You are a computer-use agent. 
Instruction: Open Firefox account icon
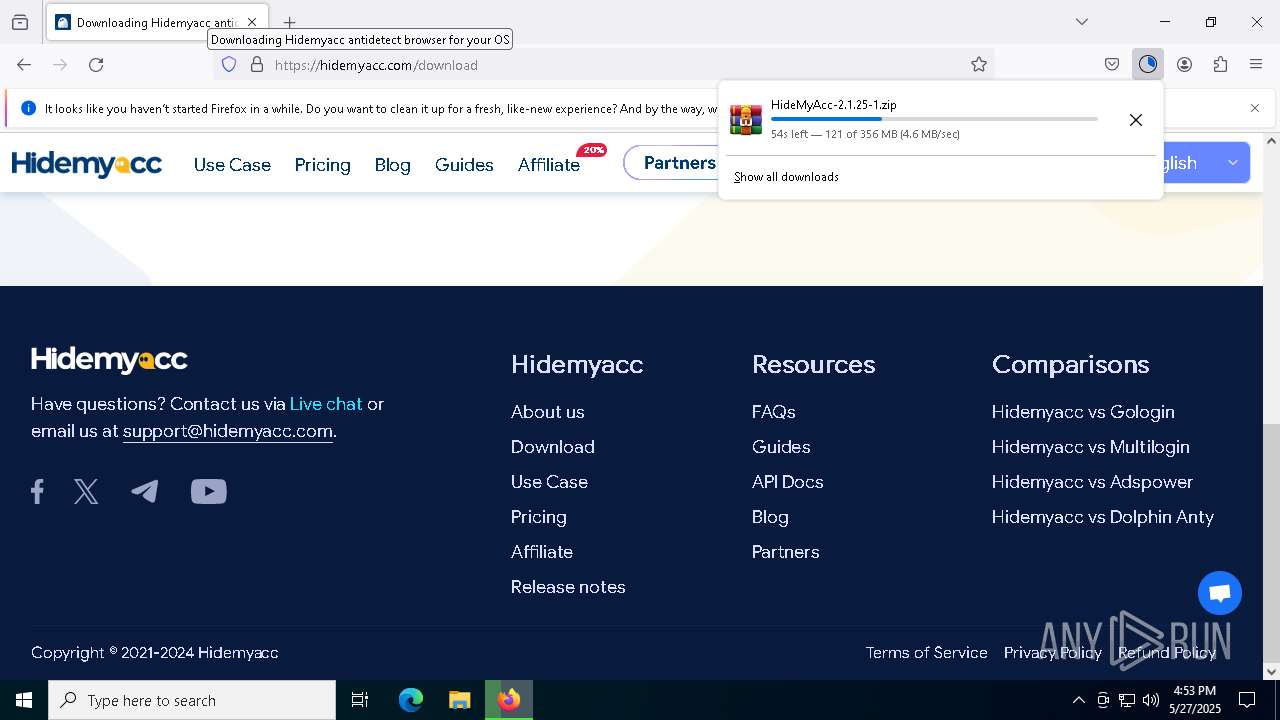1184,65
